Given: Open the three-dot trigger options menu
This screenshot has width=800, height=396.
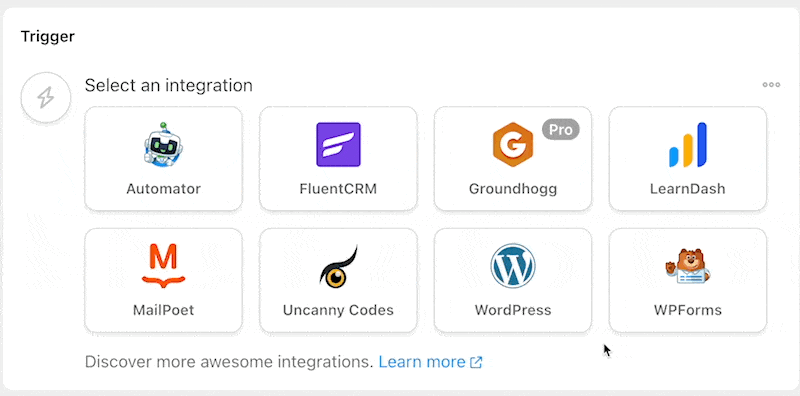Looking at the screenshot, I should click(x=771, y=85).
